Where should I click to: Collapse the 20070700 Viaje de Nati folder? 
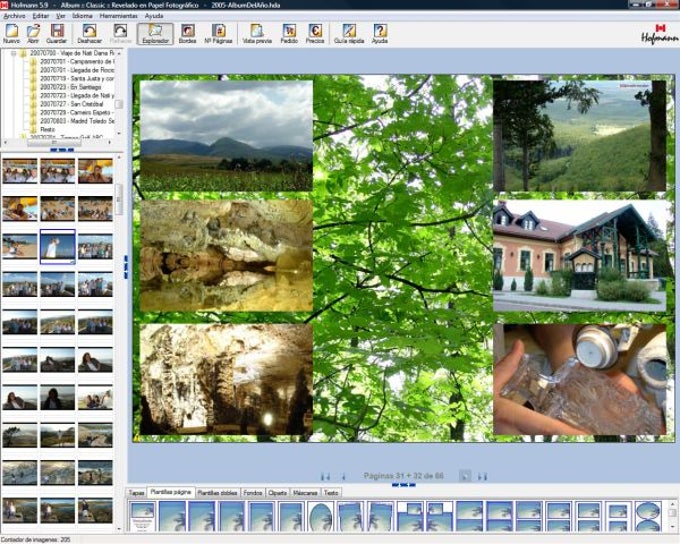(13, 53)
